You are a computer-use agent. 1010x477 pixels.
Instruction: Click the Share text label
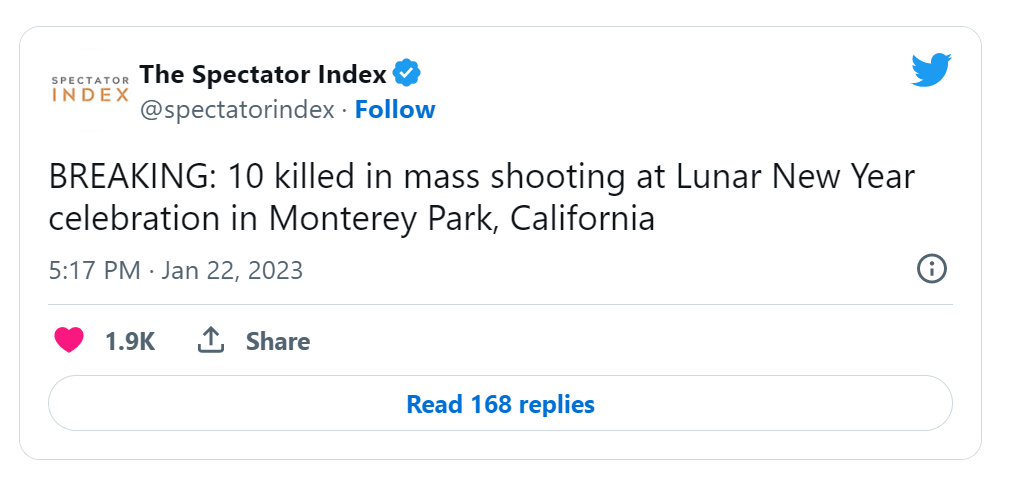click(x=278, y=341)
